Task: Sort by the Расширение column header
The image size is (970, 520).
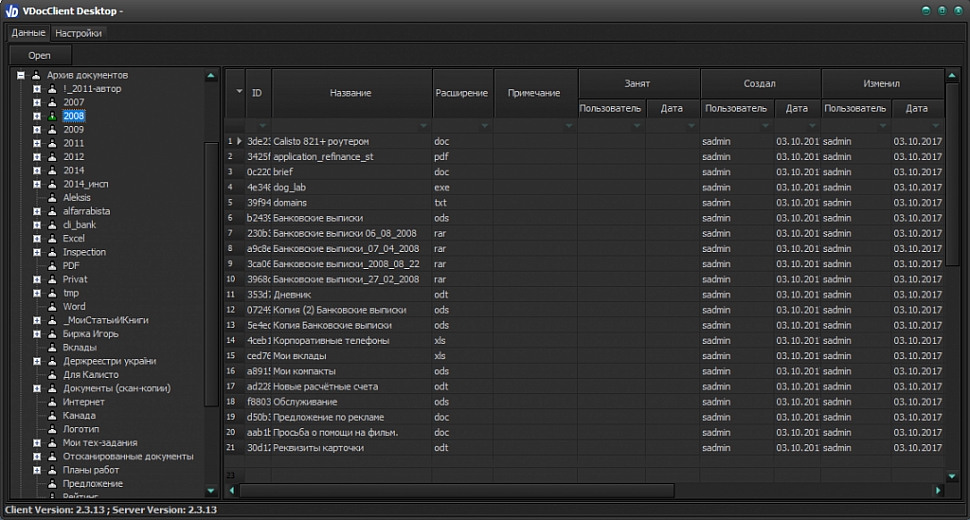Action: click(461, 93)
